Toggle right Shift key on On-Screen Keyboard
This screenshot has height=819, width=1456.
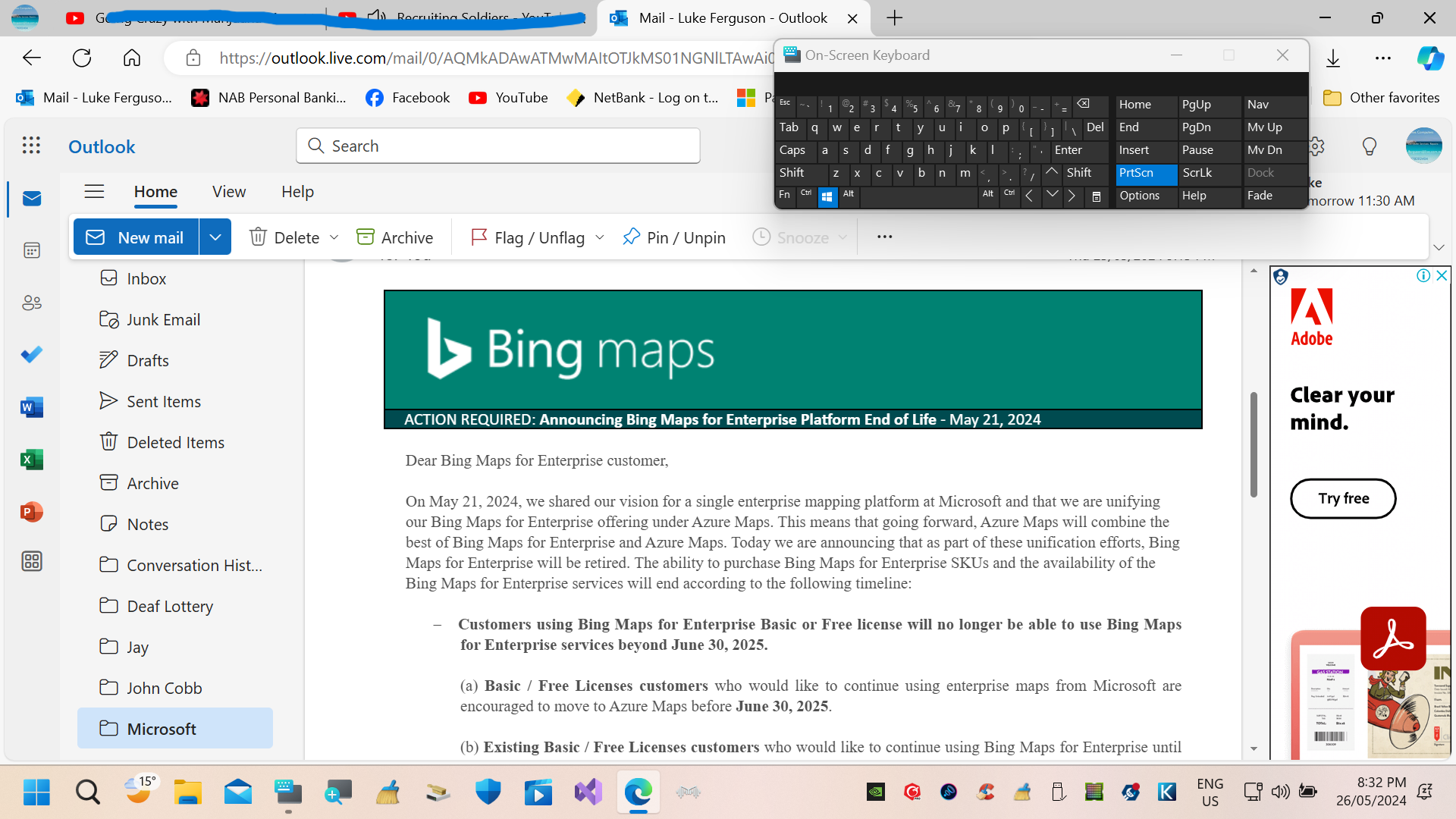(x=1085, y=173)
